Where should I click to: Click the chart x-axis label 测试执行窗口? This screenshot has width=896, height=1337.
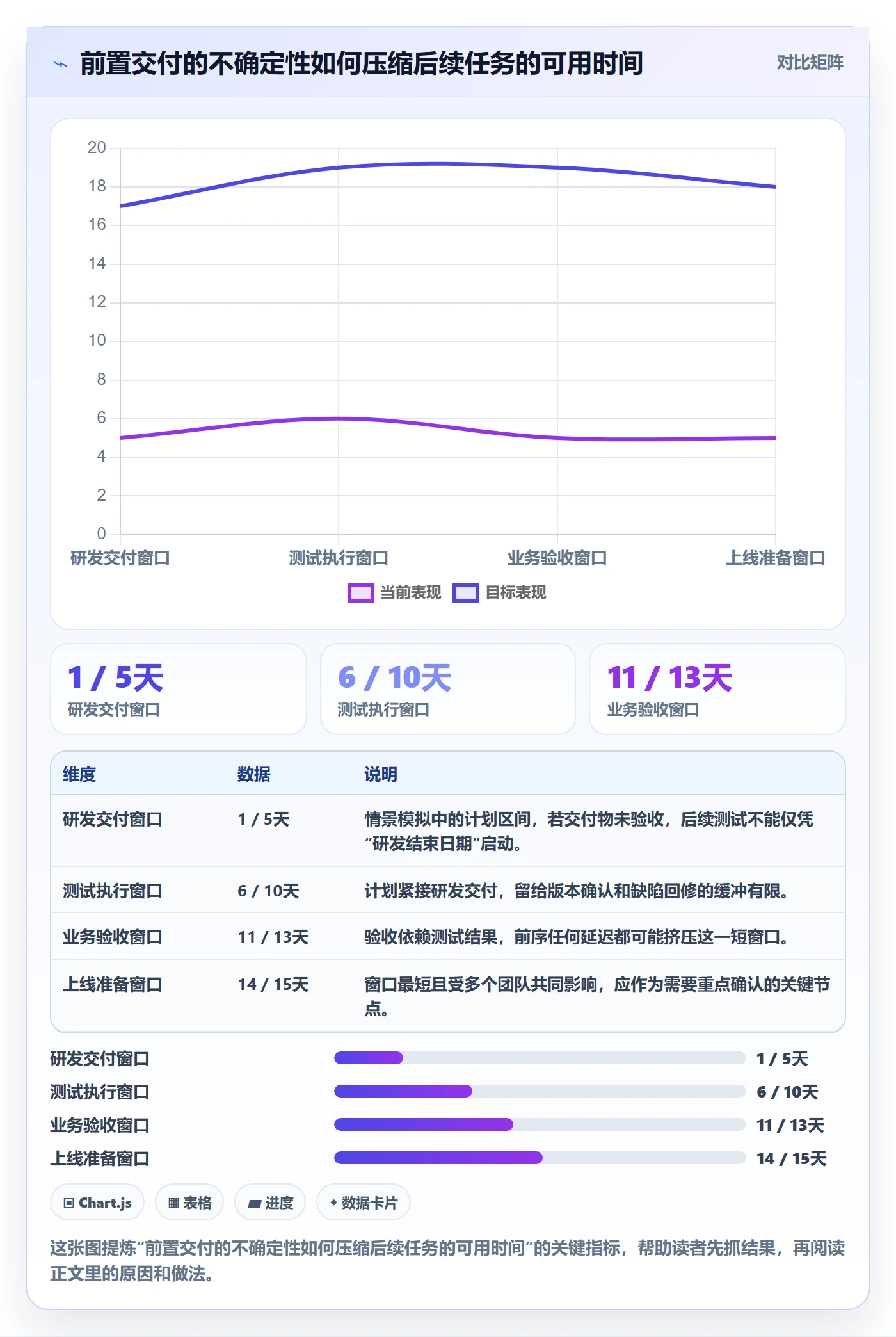(339, 558)
